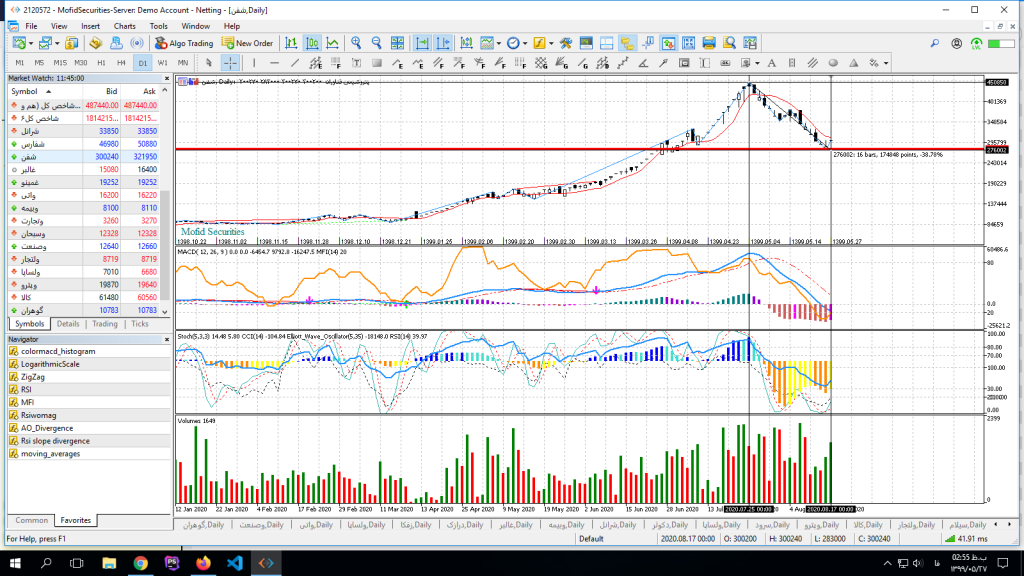Click the zoom out magnifier icon
The image size is (1024, 576).
[377, 43]
